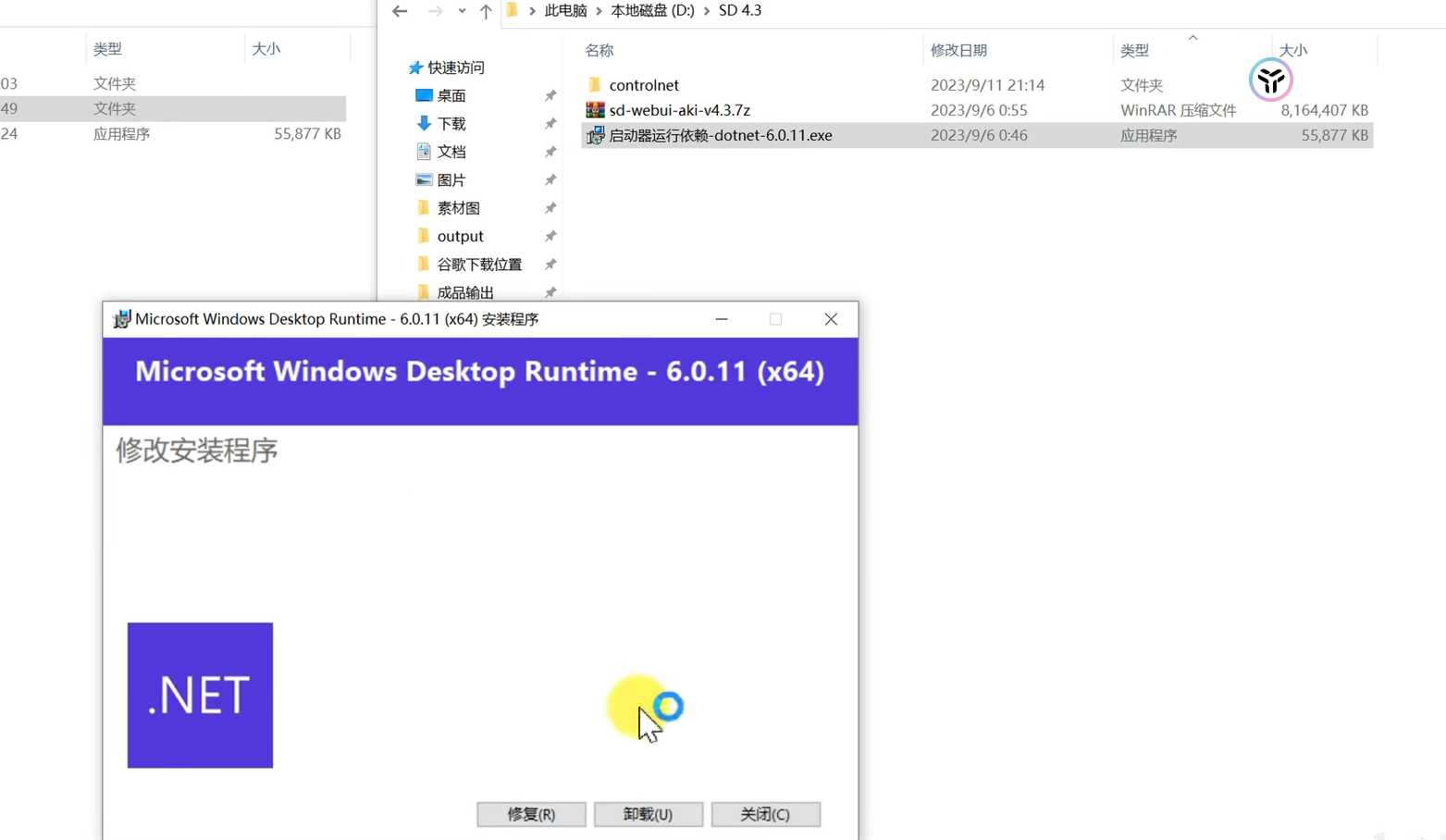This screenshot has width=1446, height=840.
Task: Sort by 类型 column in right window
Action: (1134, 50)
